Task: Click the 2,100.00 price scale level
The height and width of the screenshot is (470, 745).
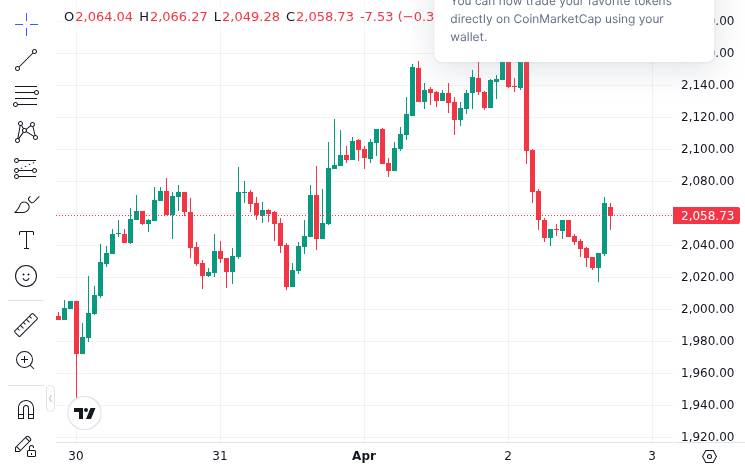Action: coord(707,149)
